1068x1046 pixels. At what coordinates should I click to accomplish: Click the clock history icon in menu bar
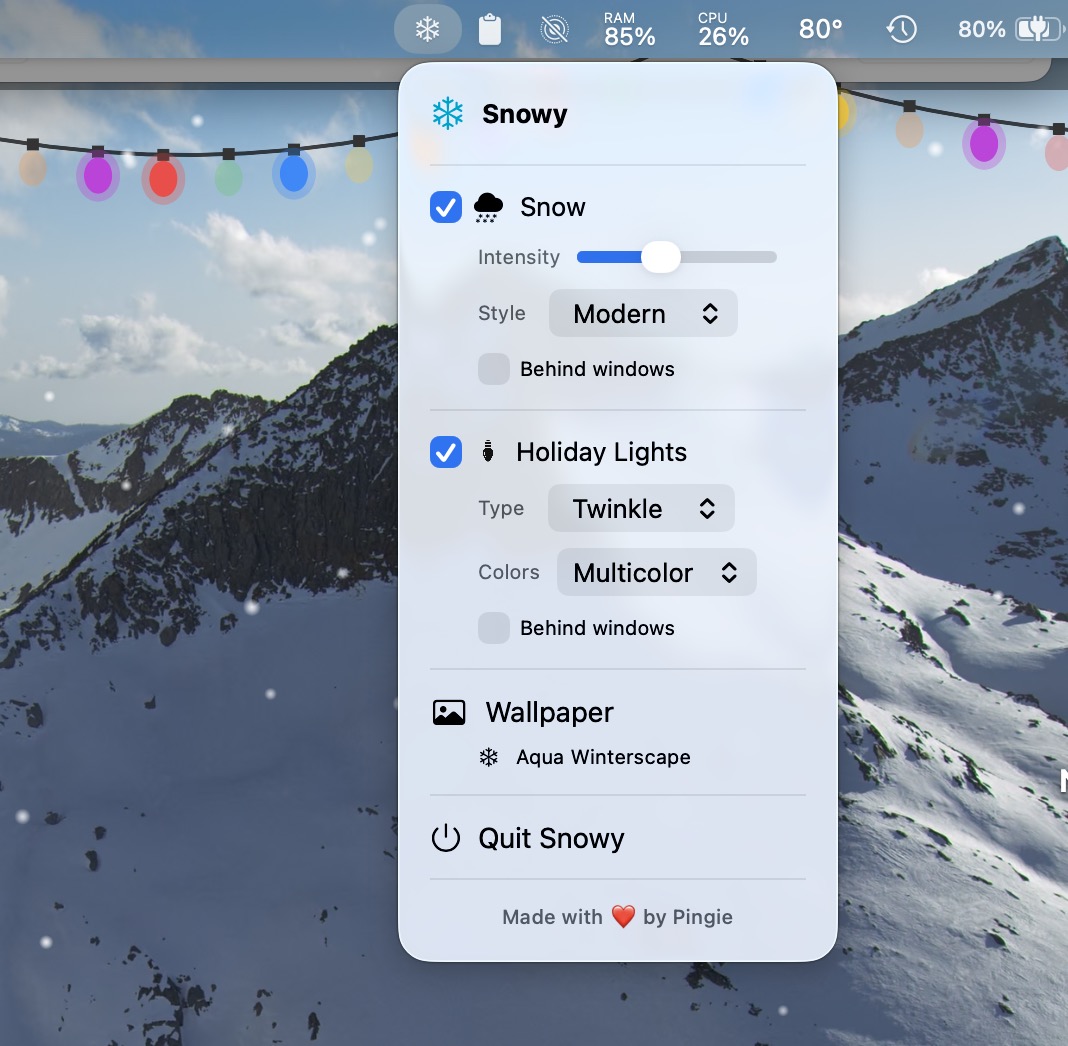point(901,28)
